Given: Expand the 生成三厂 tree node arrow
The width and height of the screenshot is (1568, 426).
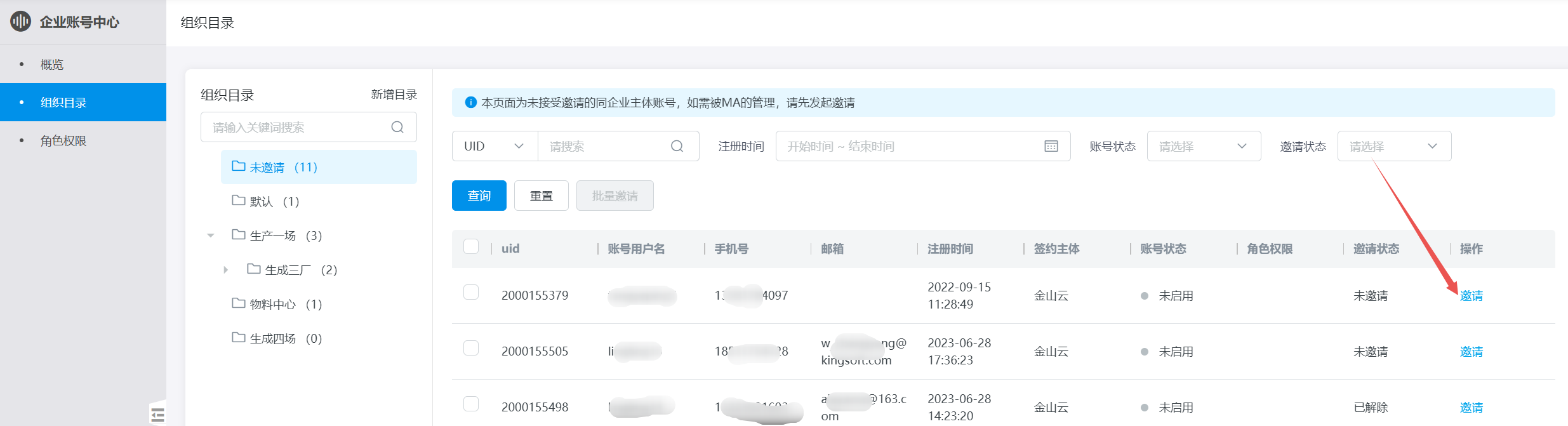Looking at the screenshot, I should (226, 270).
